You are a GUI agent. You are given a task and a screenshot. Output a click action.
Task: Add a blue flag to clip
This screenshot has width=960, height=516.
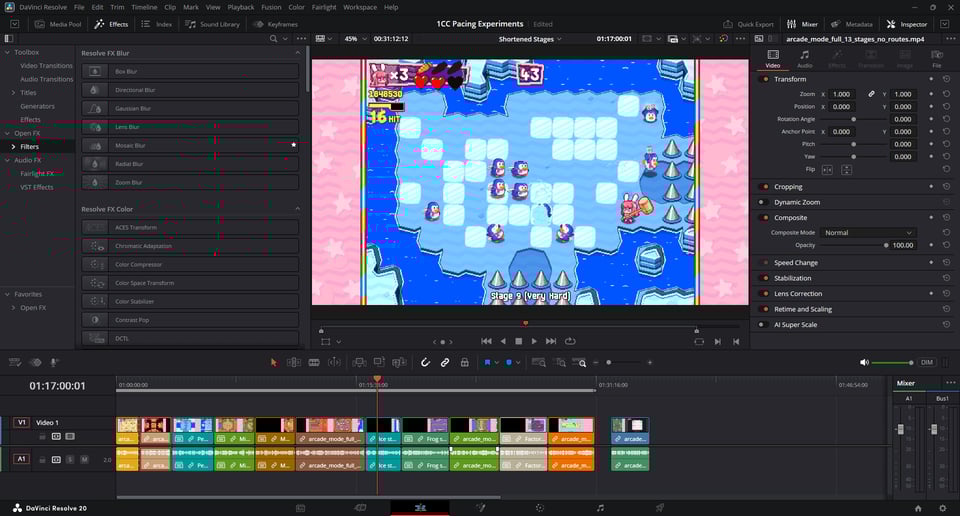pyautogui.click(x=487, y=362)
